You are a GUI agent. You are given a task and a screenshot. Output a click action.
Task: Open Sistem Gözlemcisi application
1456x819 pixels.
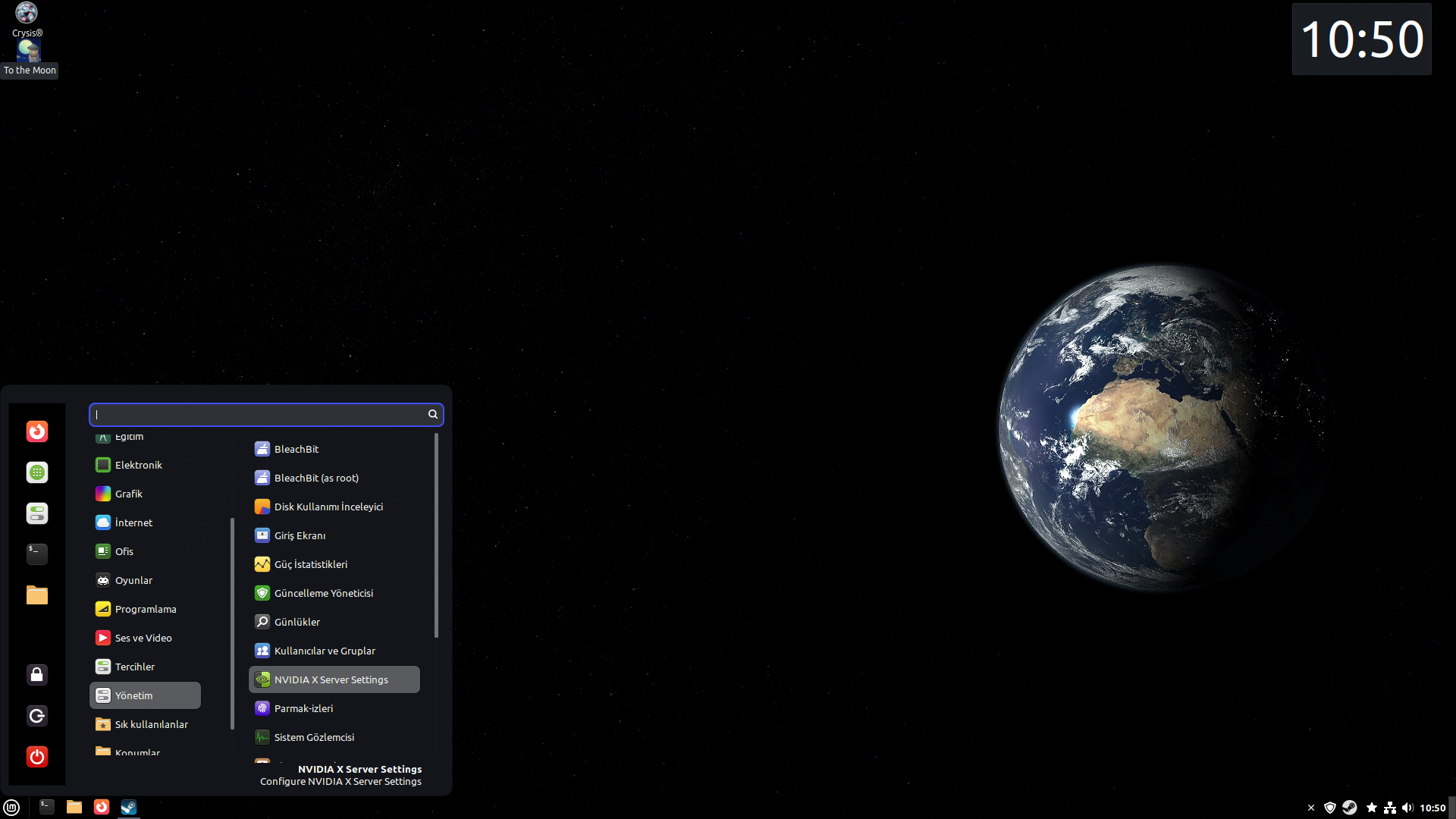(x=314, y=737)
